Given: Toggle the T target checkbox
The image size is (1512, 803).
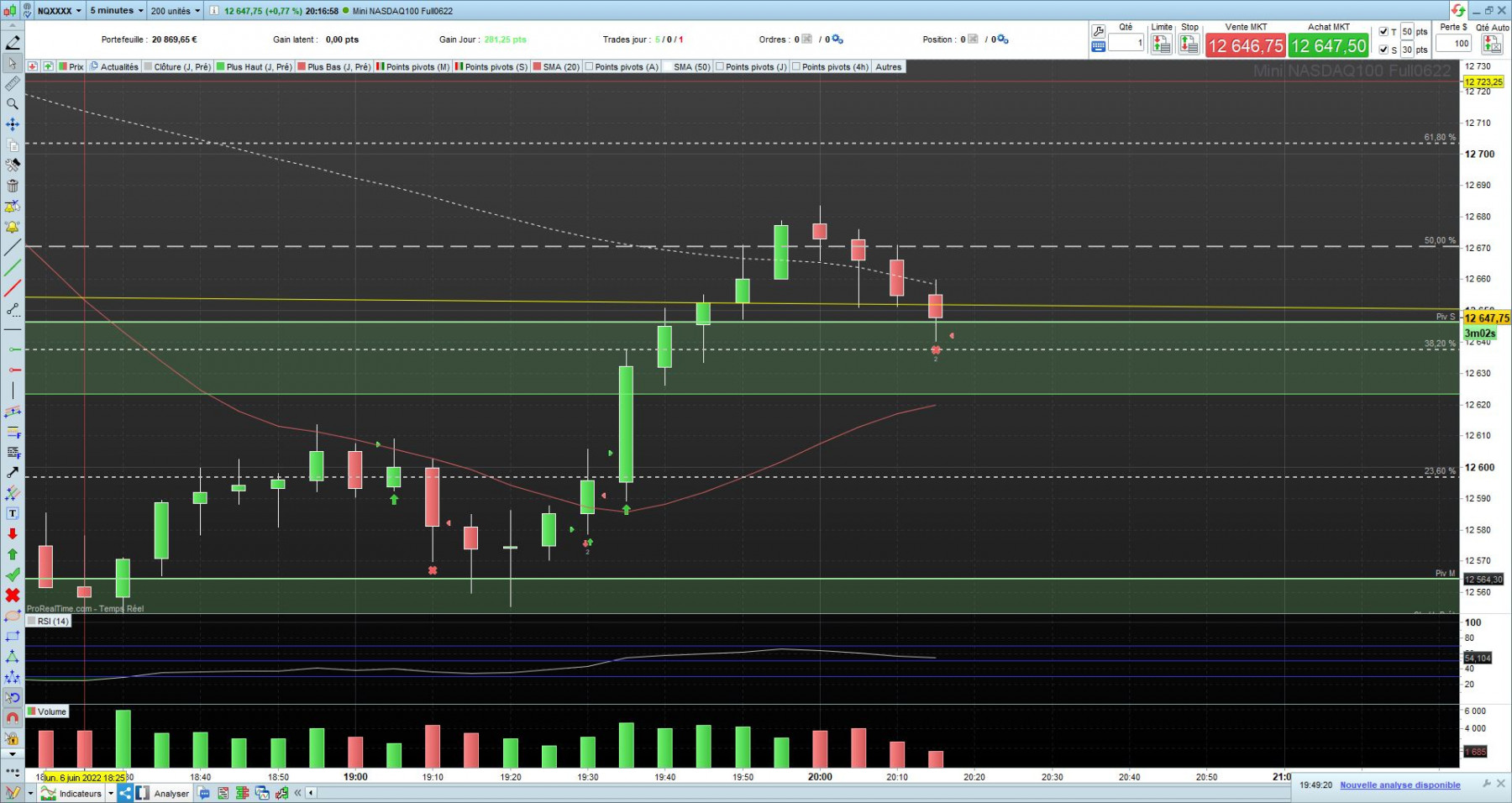Looking at the screenshot, I should [1383, 32].
